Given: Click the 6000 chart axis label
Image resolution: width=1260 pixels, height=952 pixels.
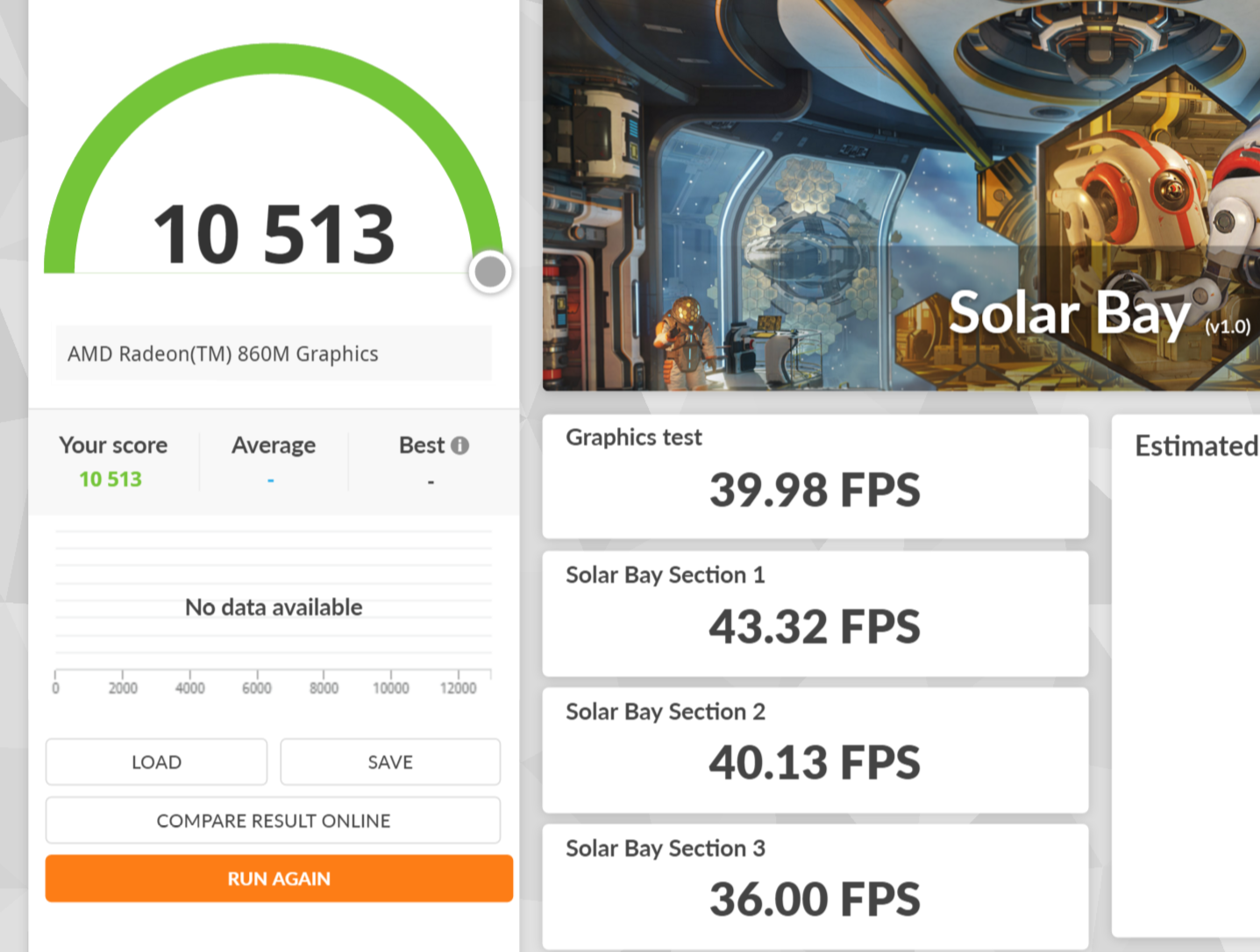Looking at the screenshot, I should (x=257, y=688).
